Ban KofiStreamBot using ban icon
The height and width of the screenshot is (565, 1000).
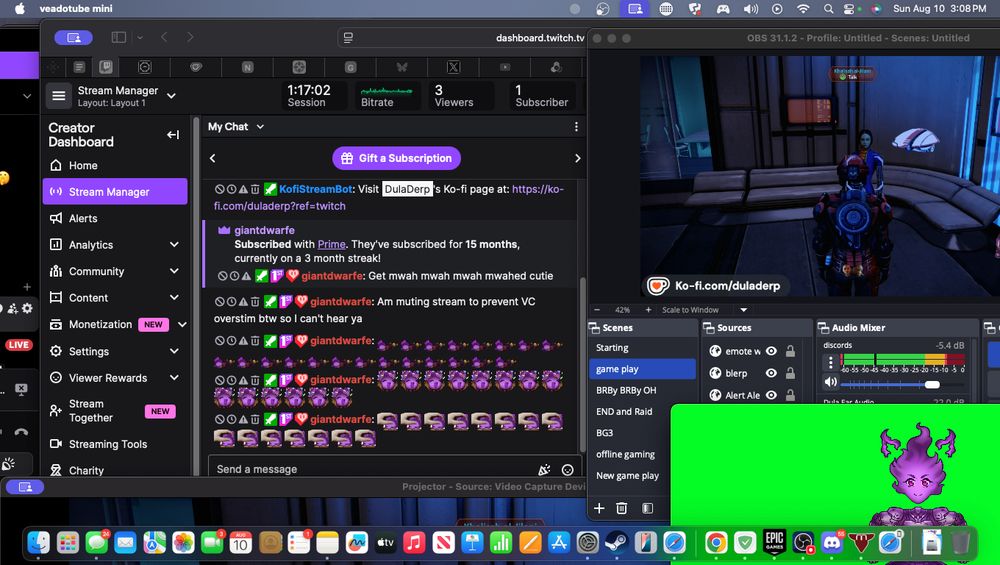point(219,189)
